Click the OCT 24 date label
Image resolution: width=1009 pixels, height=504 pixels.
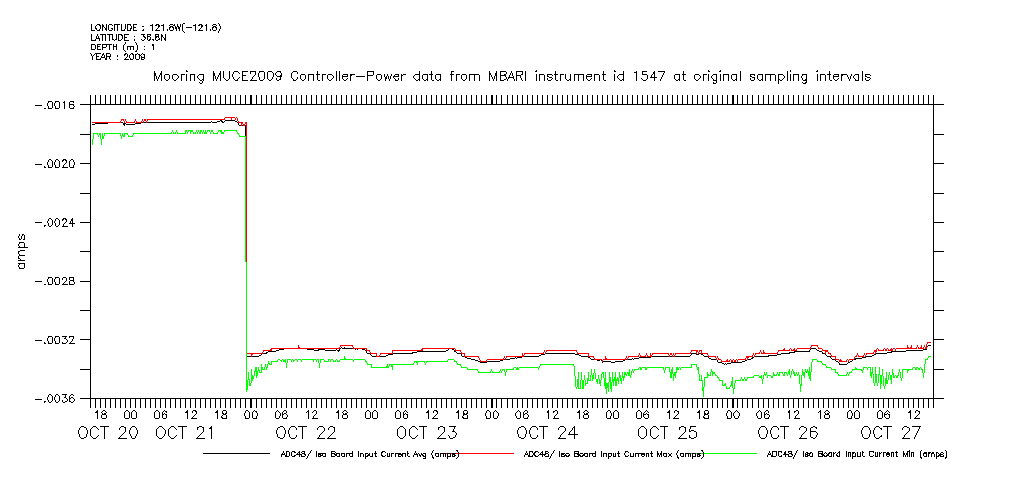pyautogui.click(x=547, y=433)
